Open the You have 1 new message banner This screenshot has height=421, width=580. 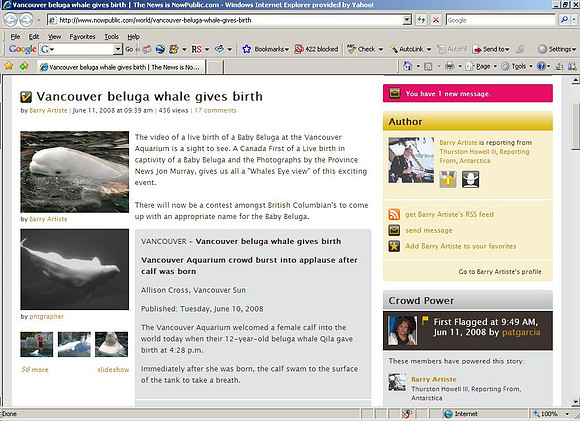[x=468, y=93]
